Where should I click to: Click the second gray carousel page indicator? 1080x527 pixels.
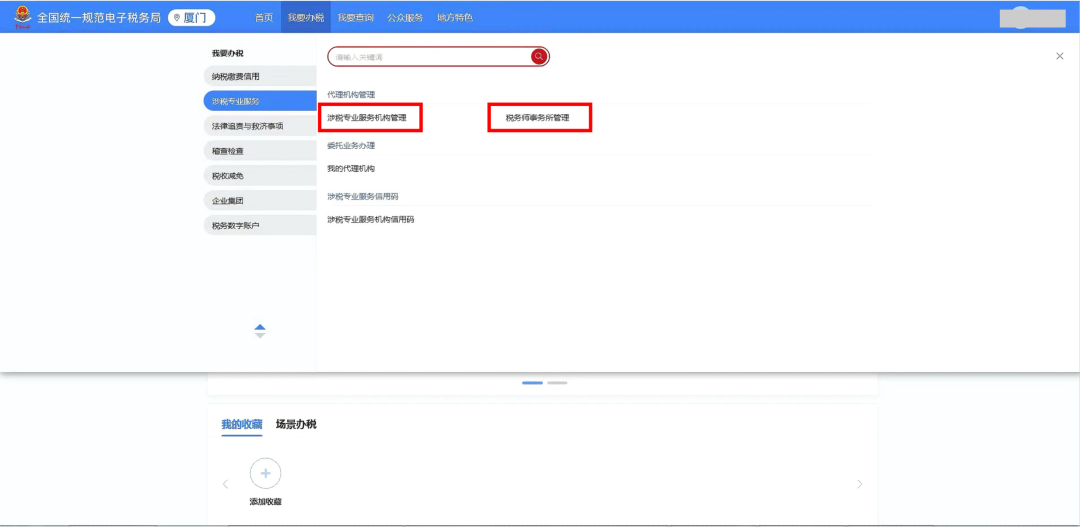[x=557, y=382]
